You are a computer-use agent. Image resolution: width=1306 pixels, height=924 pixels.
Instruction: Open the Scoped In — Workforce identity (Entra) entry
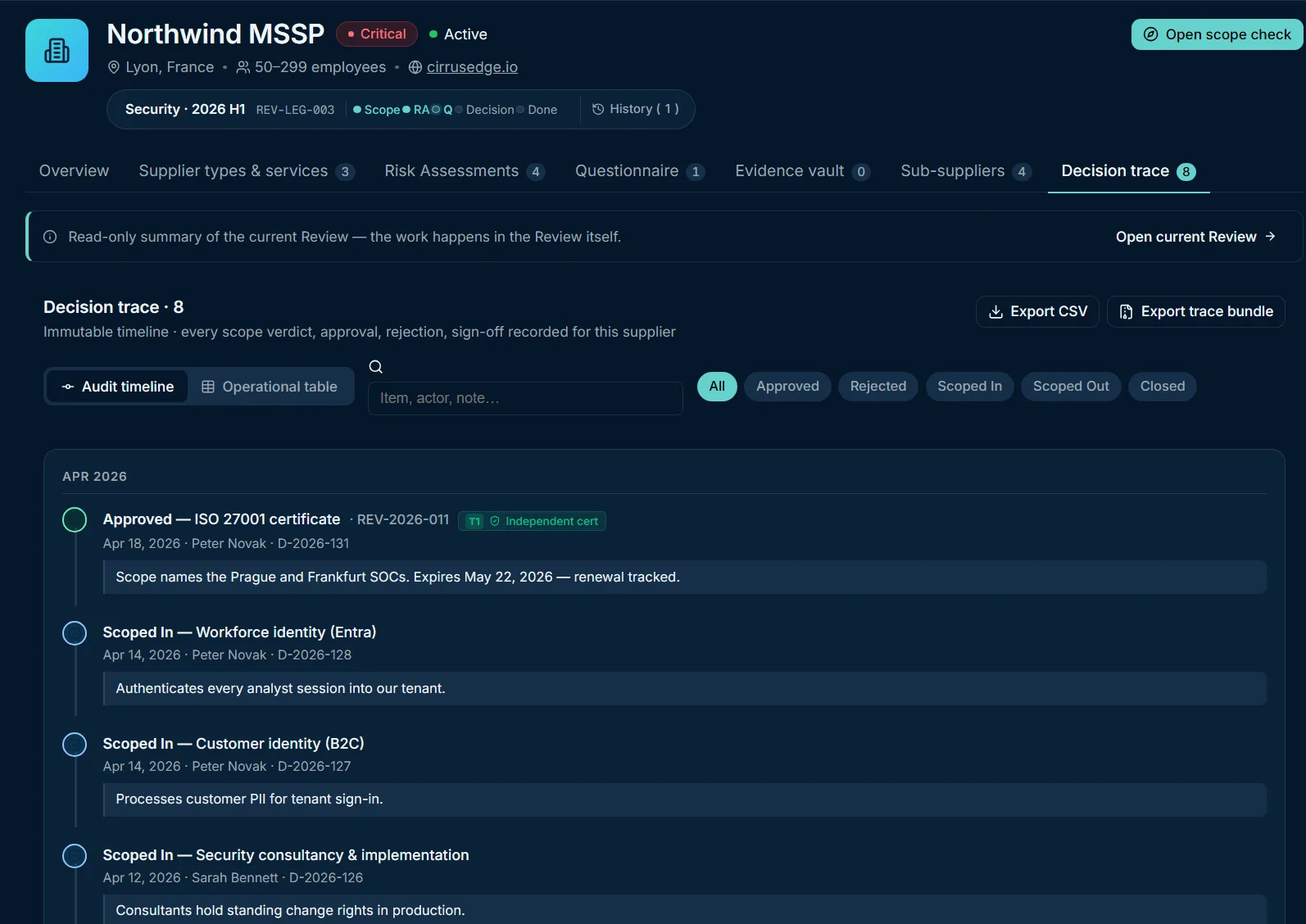click(x=239, y=632)
